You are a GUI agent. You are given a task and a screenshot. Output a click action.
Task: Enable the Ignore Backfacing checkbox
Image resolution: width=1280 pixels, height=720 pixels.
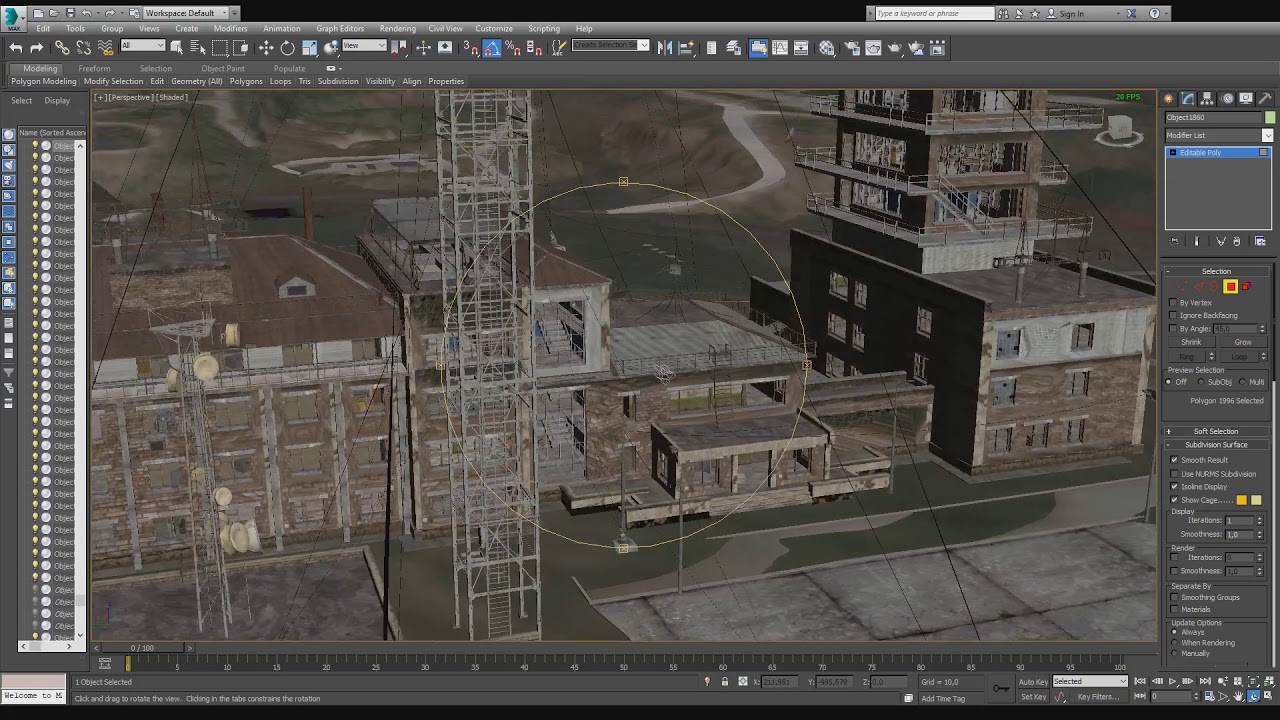[x=1174, y=315]
